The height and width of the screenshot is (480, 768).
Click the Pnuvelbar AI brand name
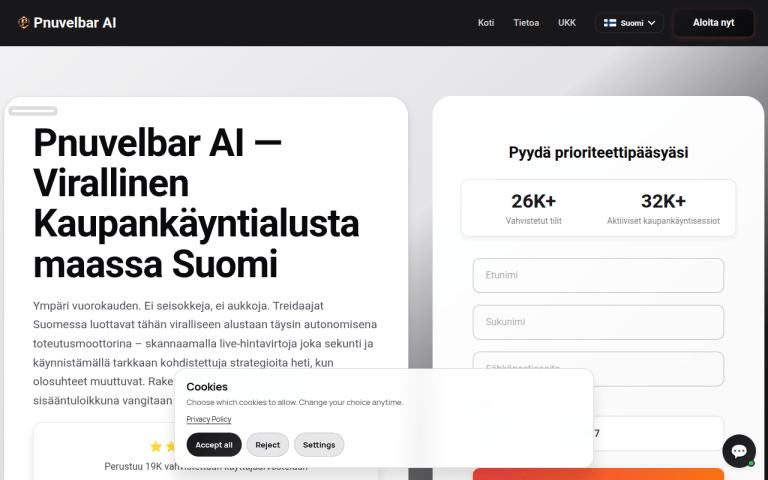[x=75, y=23]
